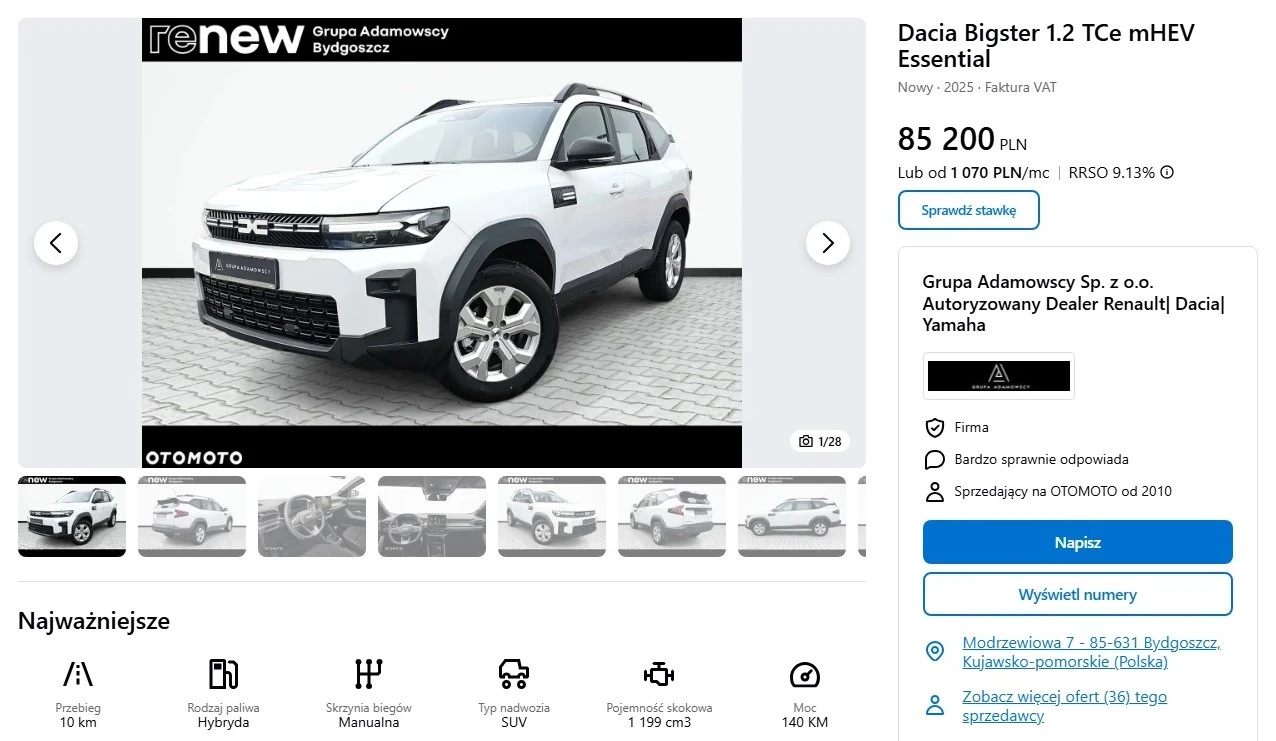Click the blue Napisz button
1276x741 pixels.
tap(1078, 542)
